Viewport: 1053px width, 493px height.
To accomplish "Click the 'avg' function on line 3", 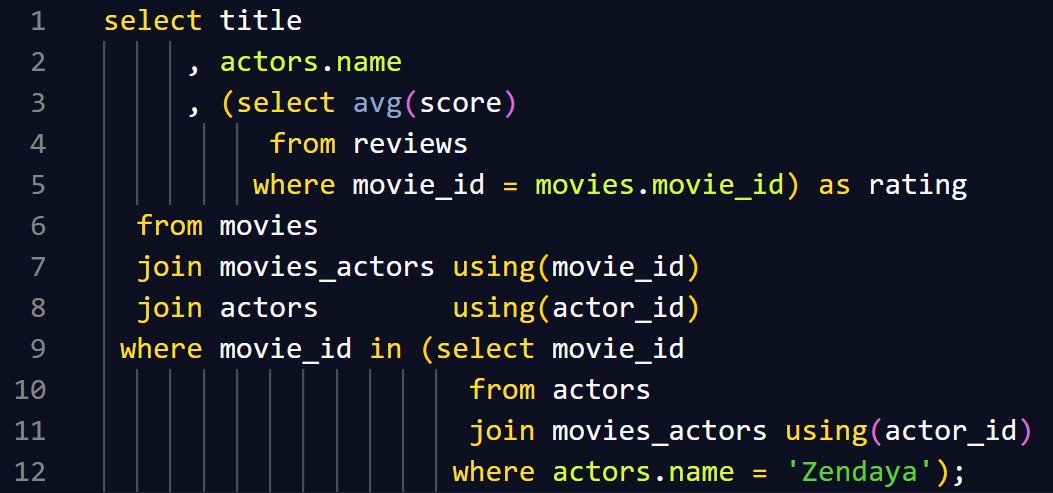I will click(x=377, y=103).
